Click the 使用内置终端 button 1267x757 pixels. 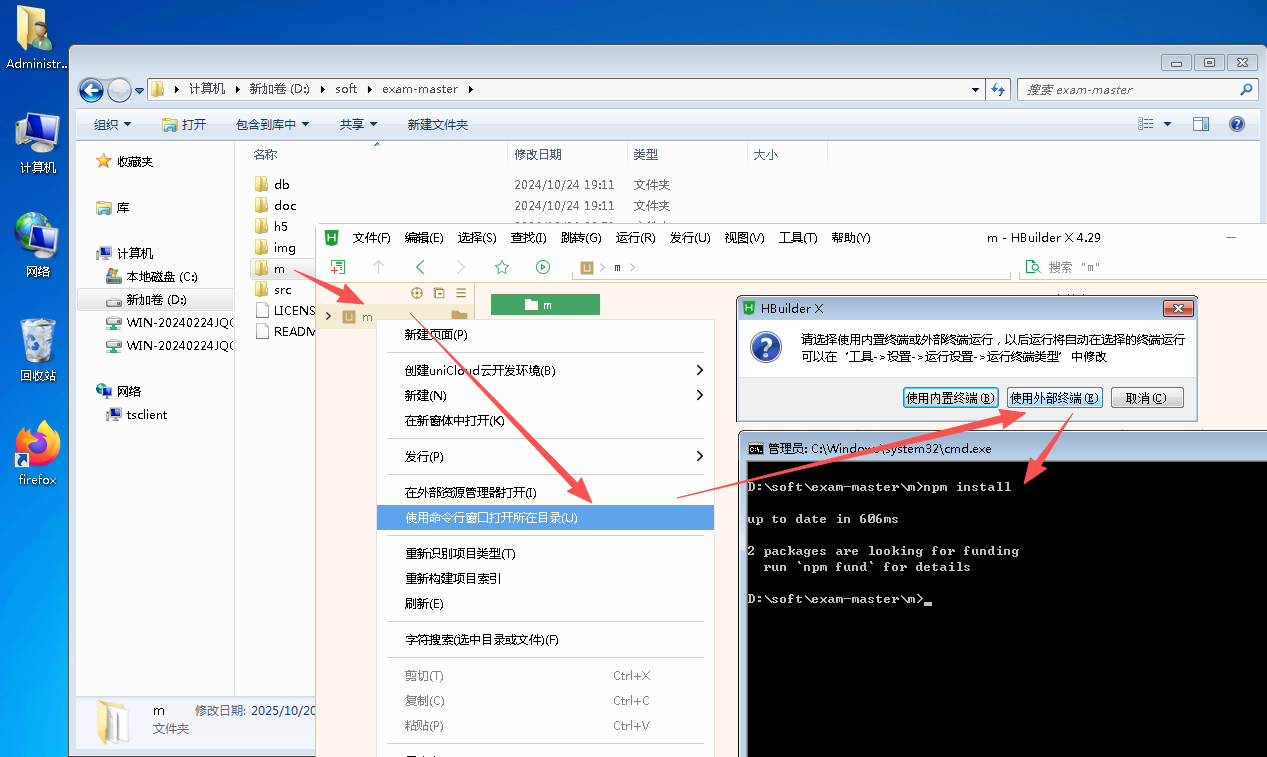tap(950, 398)
